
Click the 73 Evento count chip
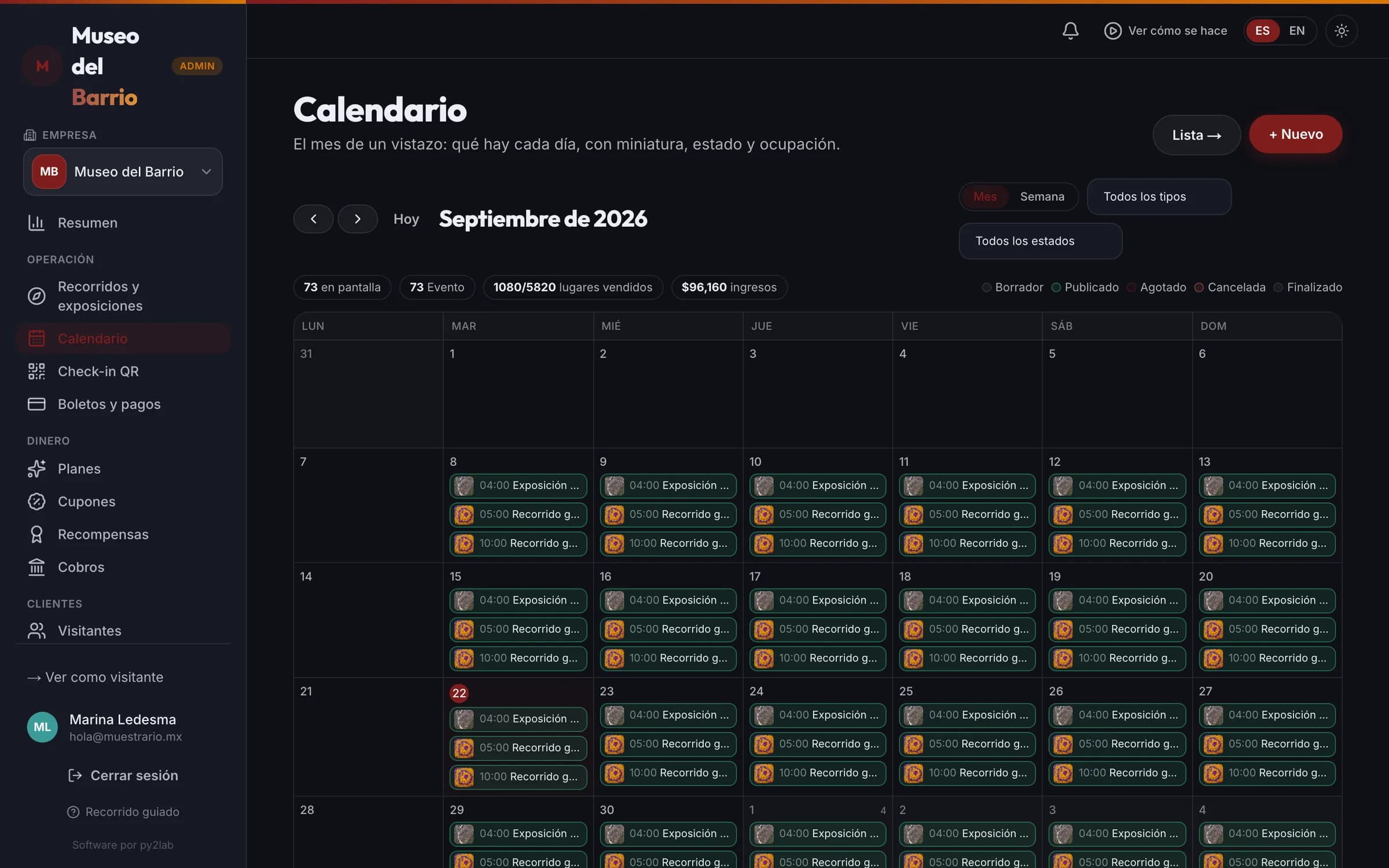click(437, 287)
